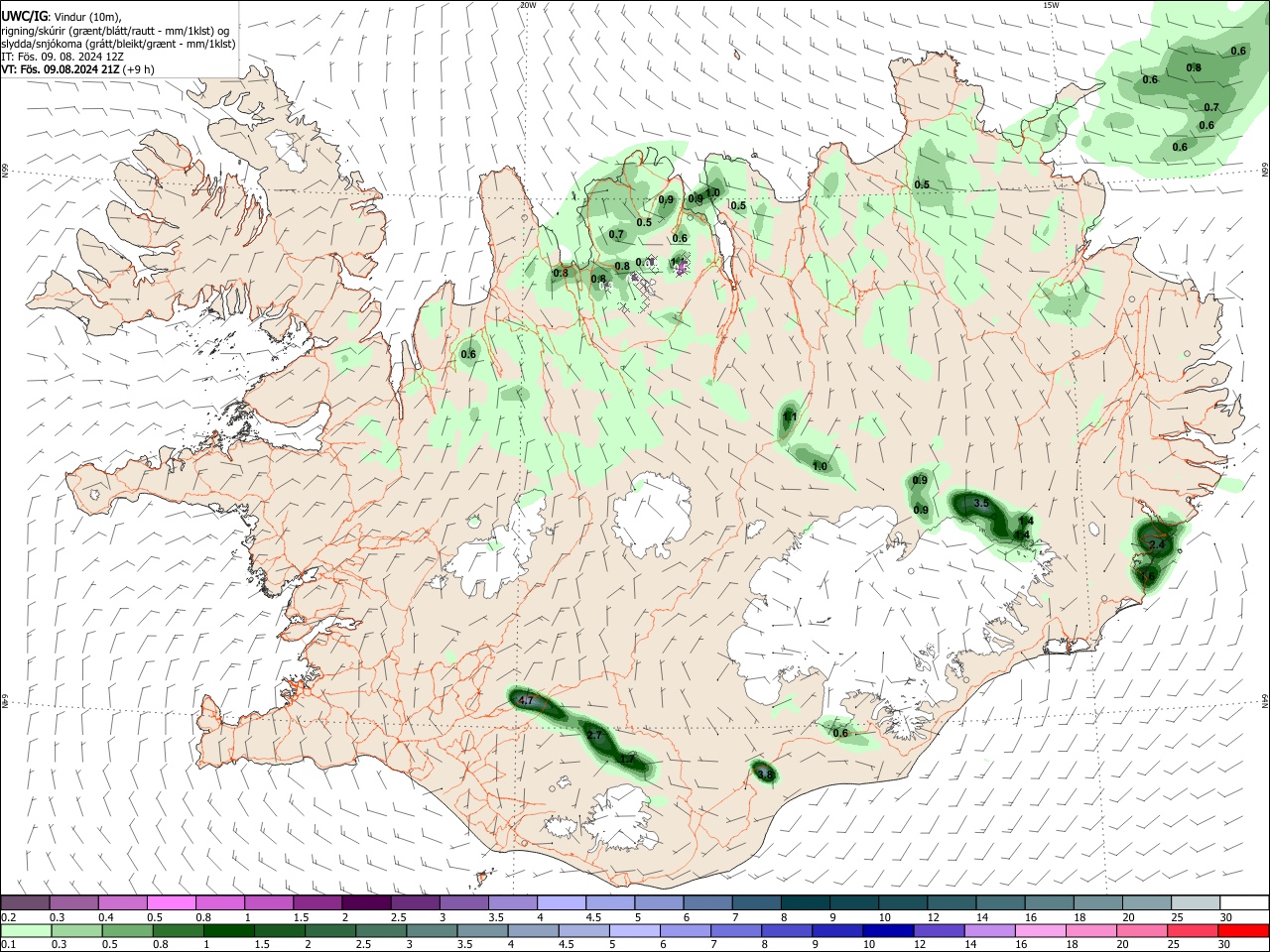The width and height of the screenshot is (1270, 952).
Task: Click the upper legend swatch between 6 and 7
Action: [x=706, y=902]
